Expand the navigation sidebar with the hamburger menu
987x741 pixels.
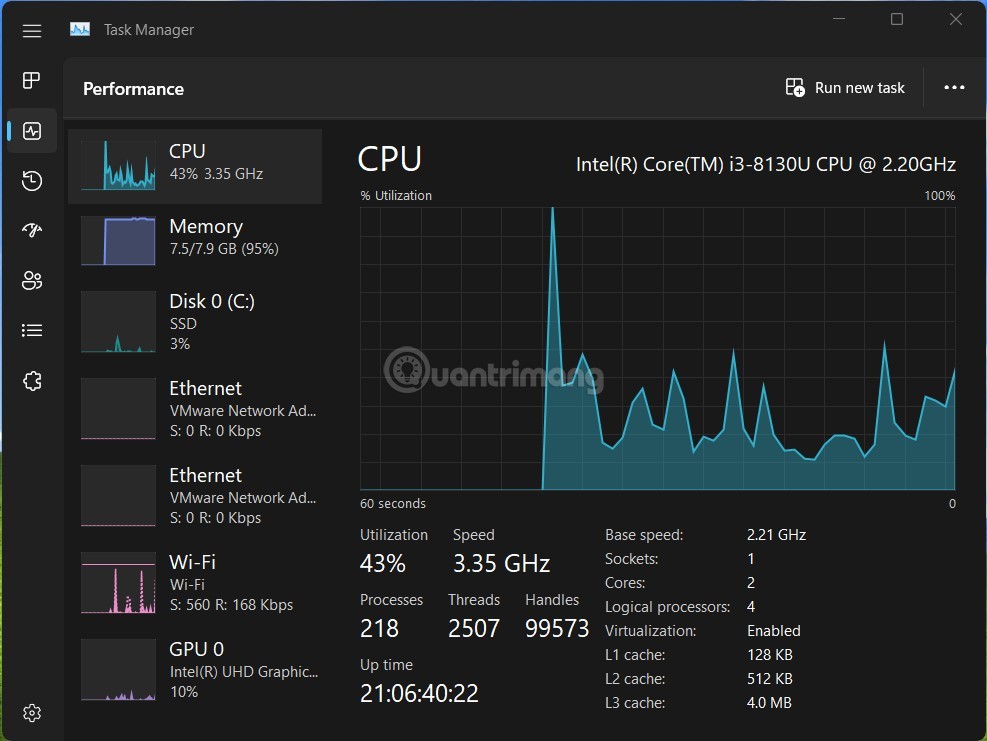31,30
